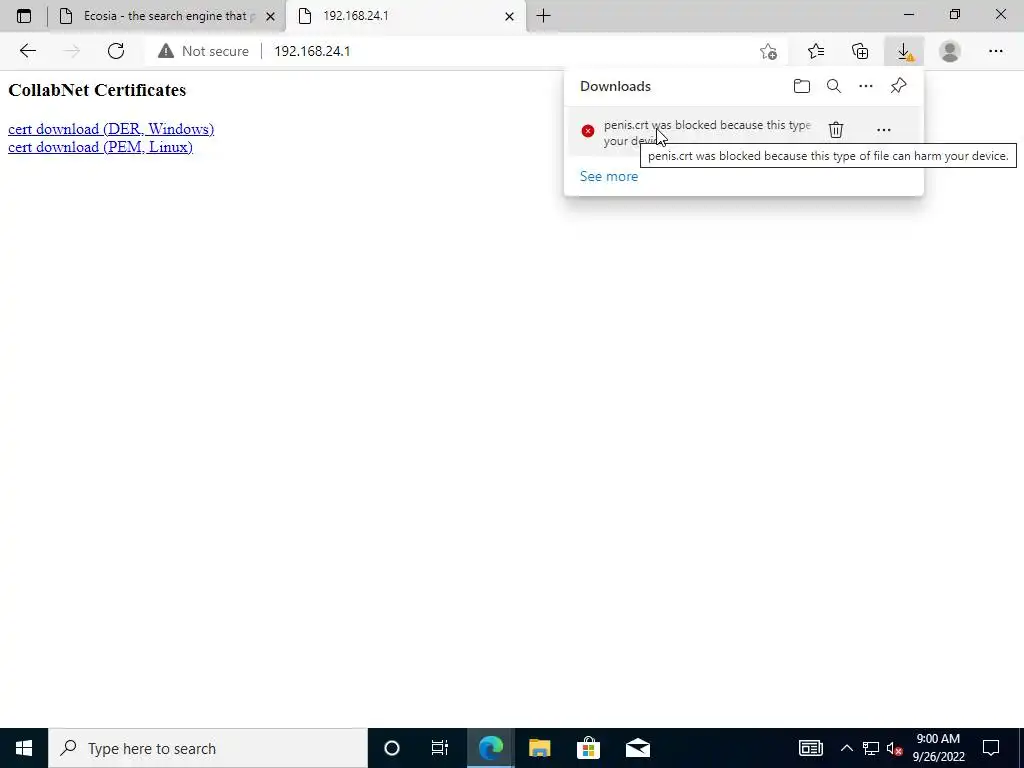
Task: Open more actions for penis.crt download
Action: pyautogui.click(x=884, y=130)
